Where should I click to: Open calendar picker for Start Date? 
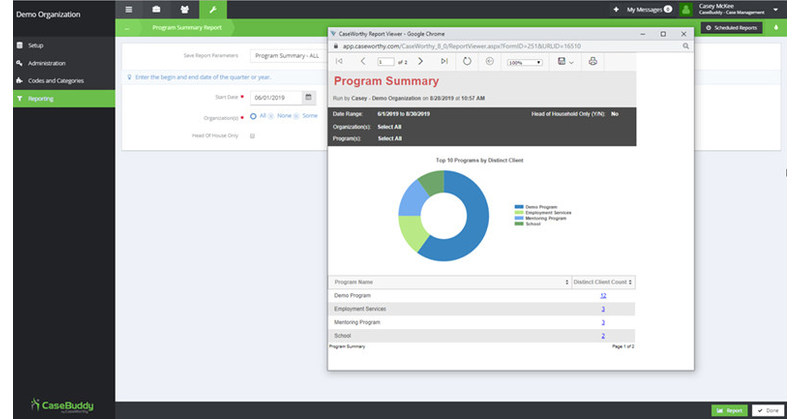[x=309, y=98]
